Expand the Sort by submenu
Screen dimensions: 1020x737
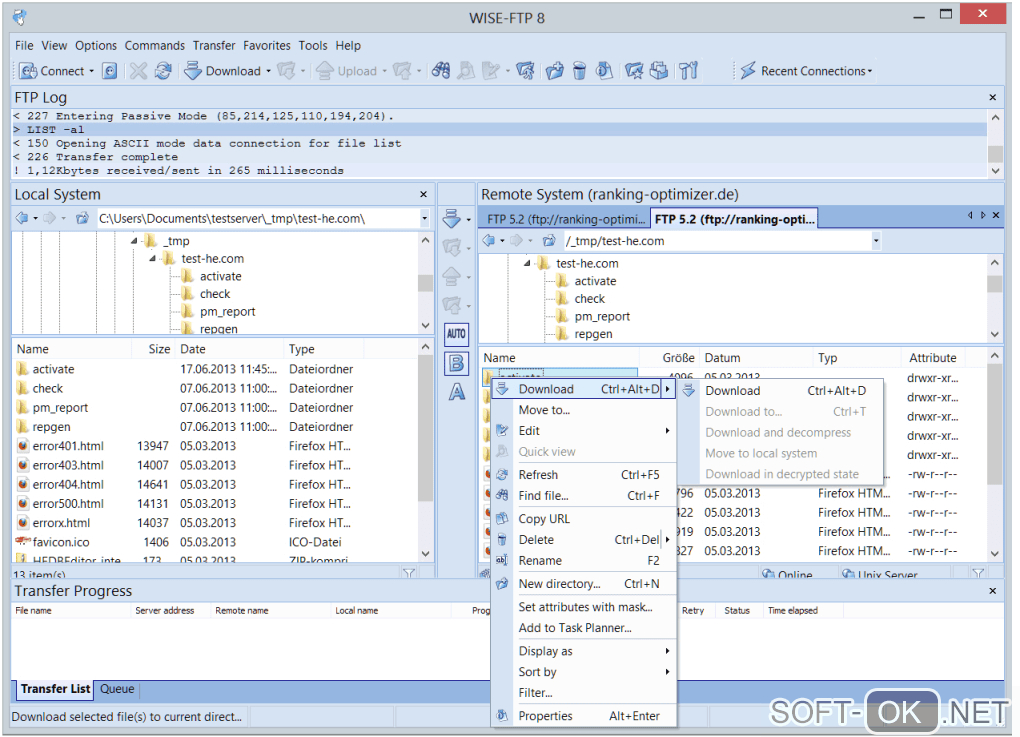pos(584,672)
